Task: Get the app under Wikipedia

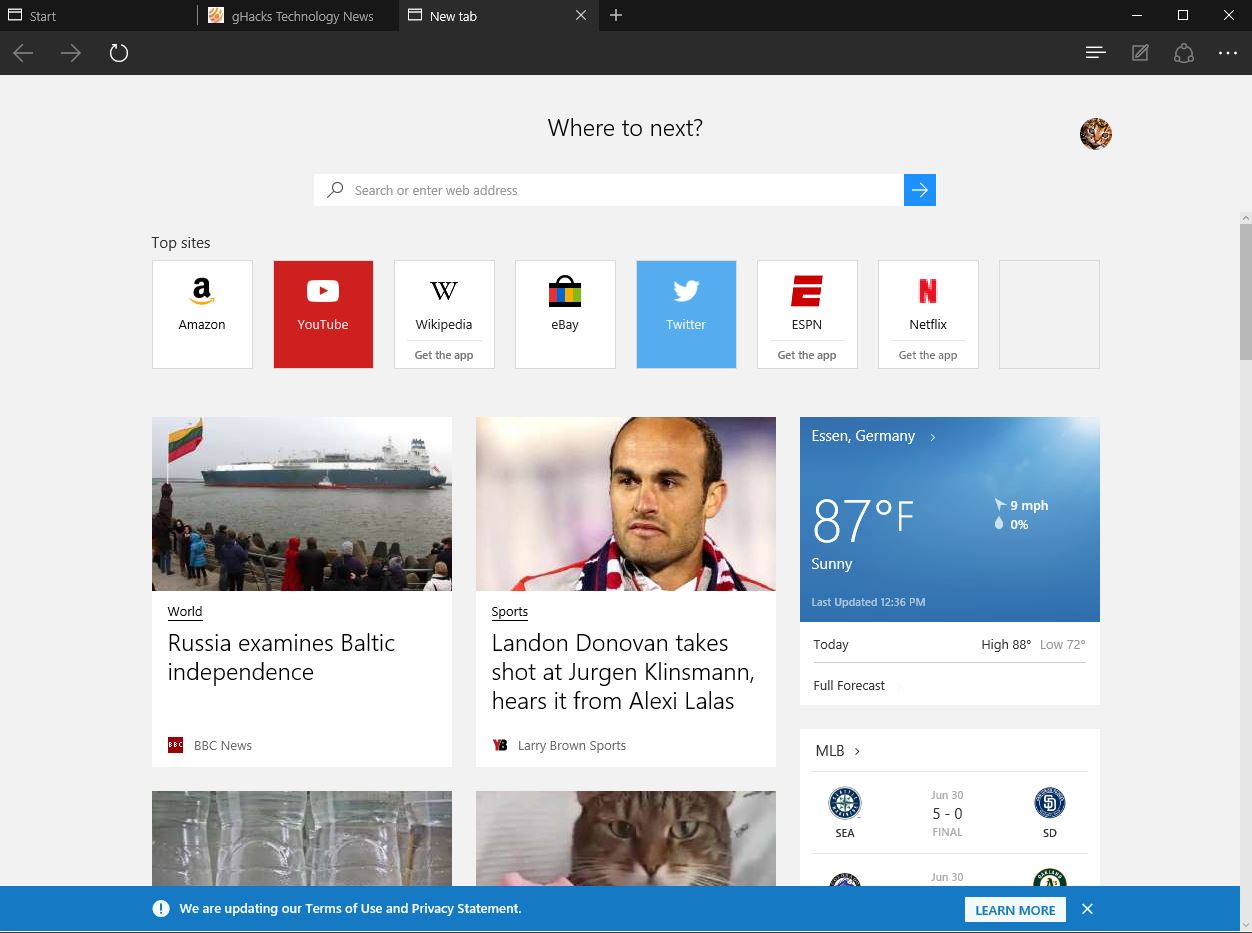Action: tap(444, 355)
